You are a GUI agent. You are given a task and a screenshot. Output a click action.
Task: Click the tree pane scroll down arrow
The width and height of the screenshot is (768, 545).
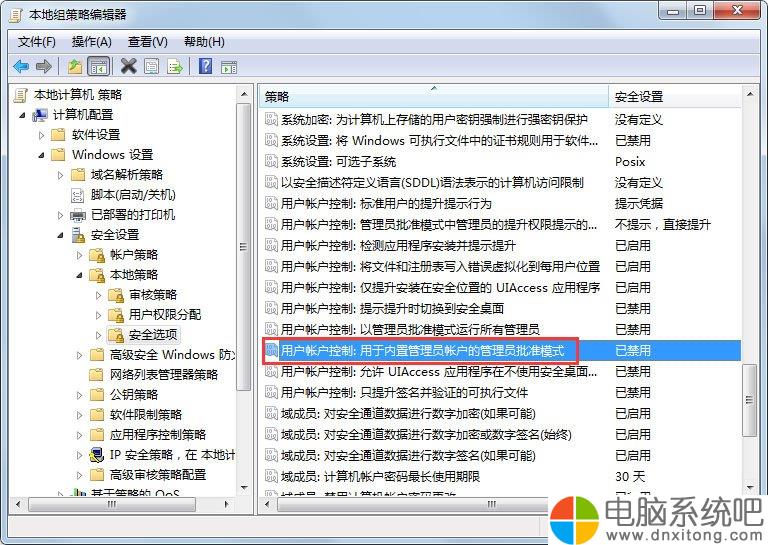244,488
